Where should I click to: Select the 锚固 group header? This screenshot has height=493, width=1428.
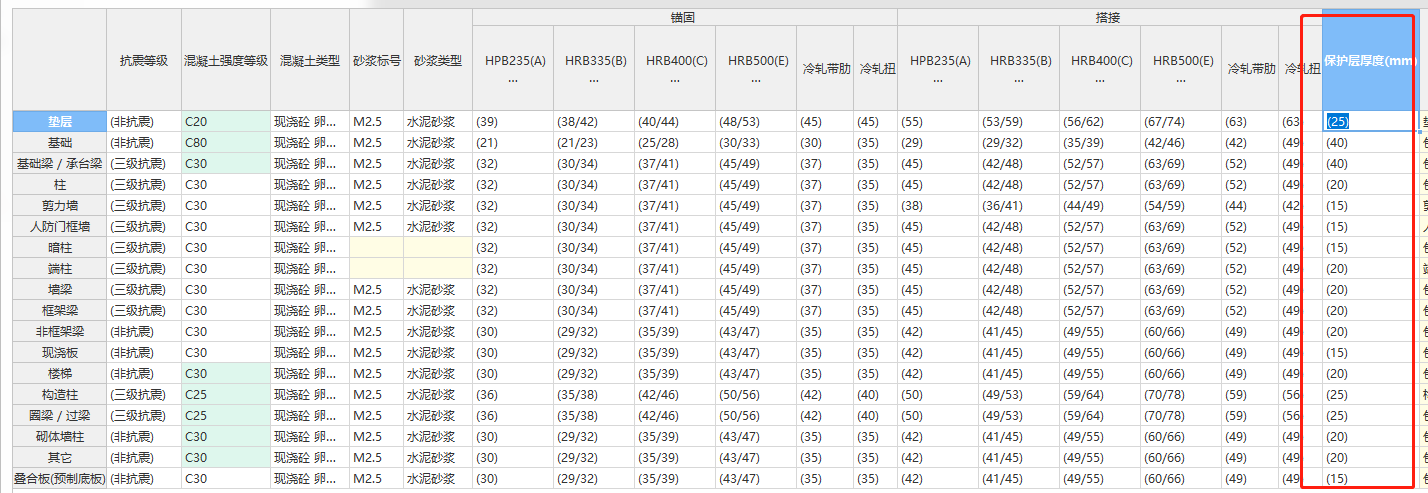(684, 18)
